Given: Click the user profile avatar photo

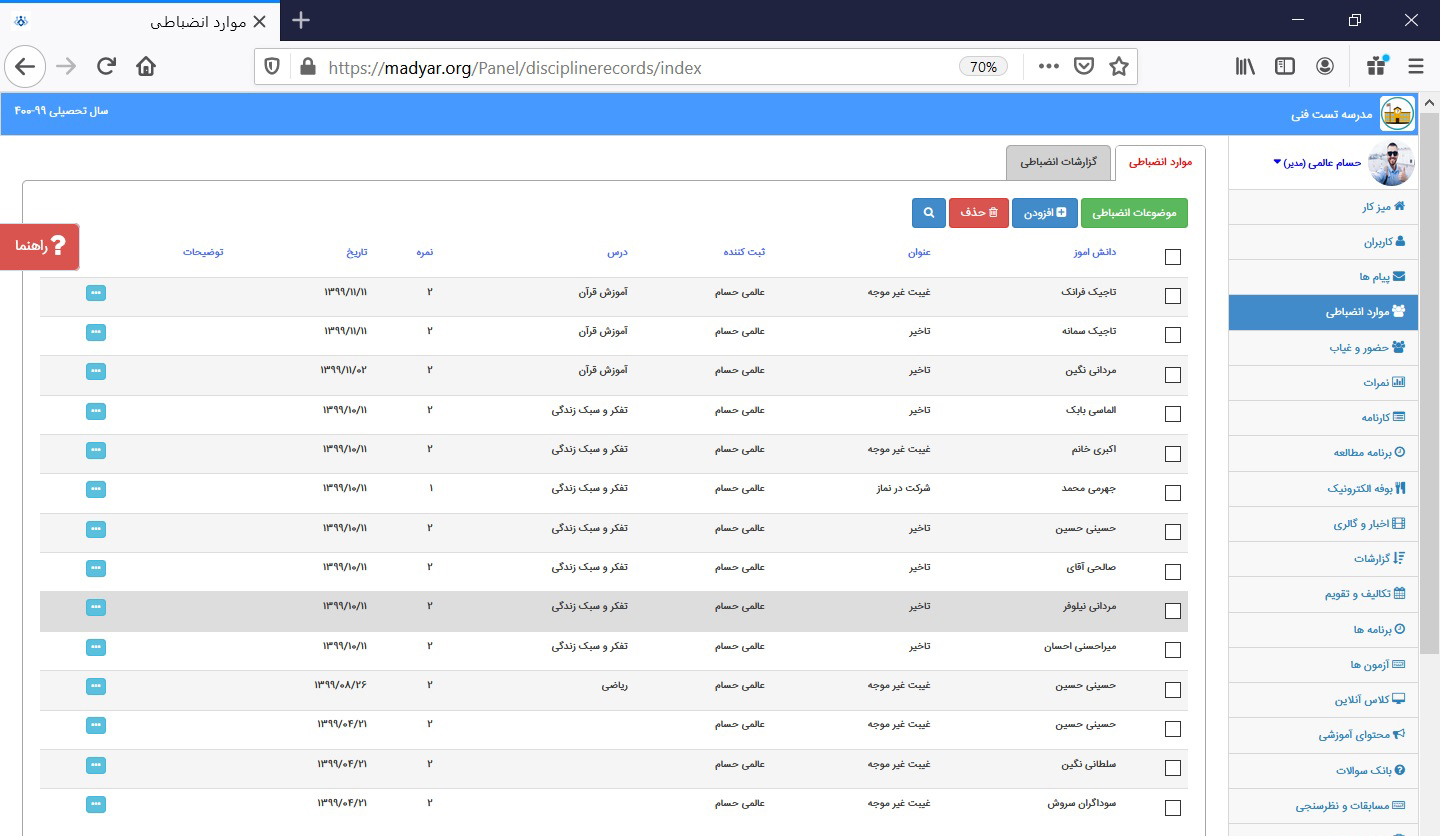Looking at the screenshot, I should (x=1391, y=163).
